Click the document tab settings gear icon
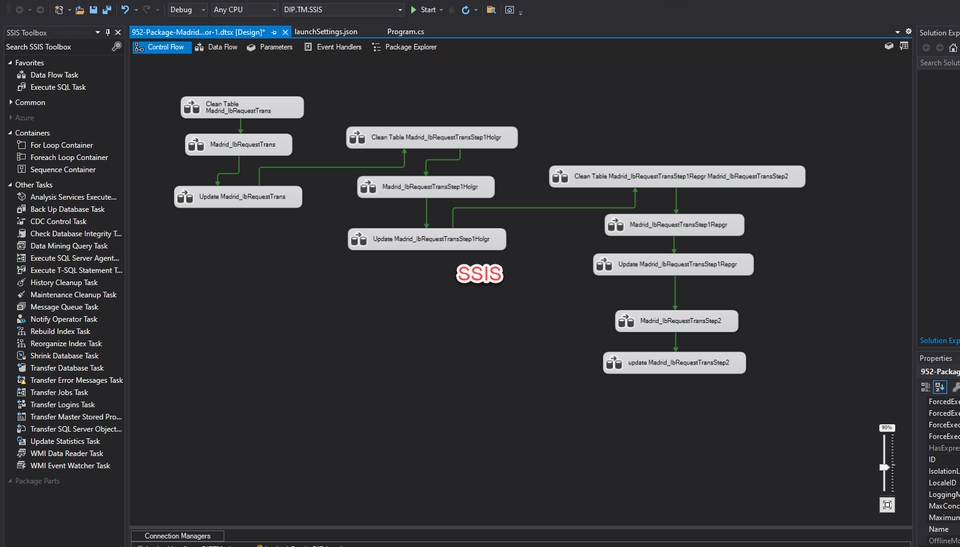 click(909, 31)
